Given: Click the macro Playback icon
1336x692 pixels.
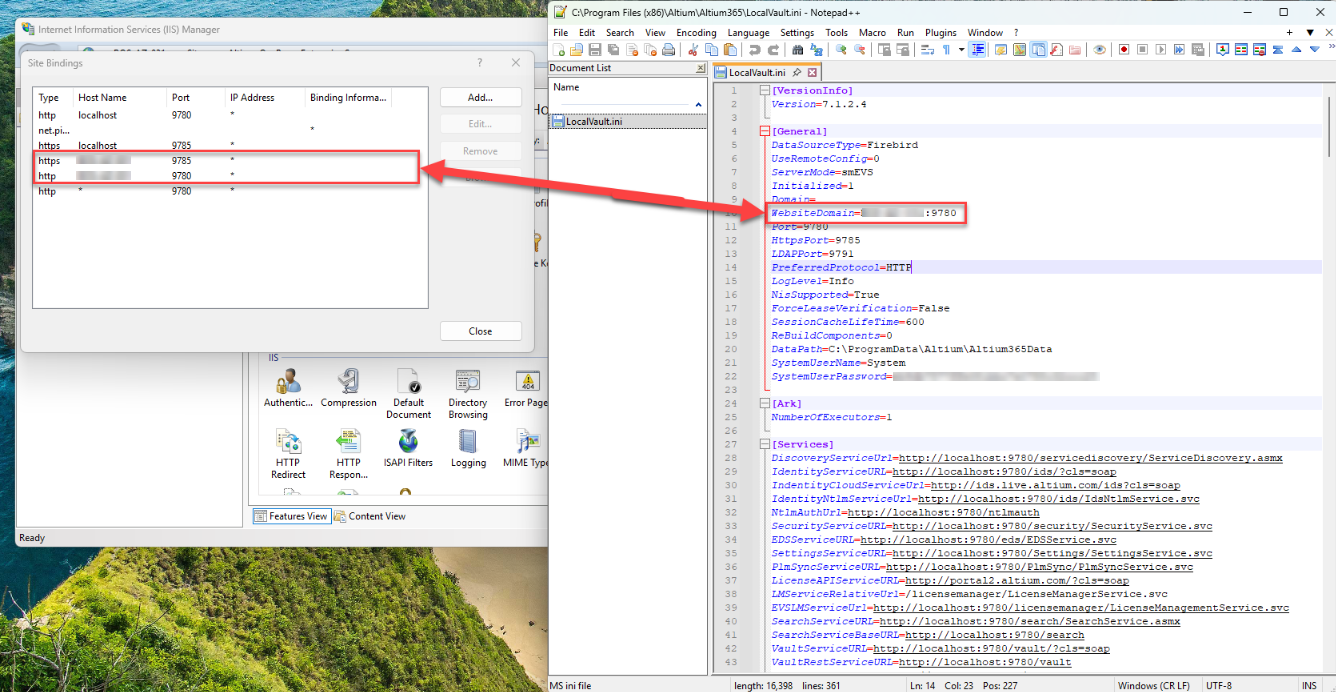Looking at the screenshot, I should point(1160,49).
